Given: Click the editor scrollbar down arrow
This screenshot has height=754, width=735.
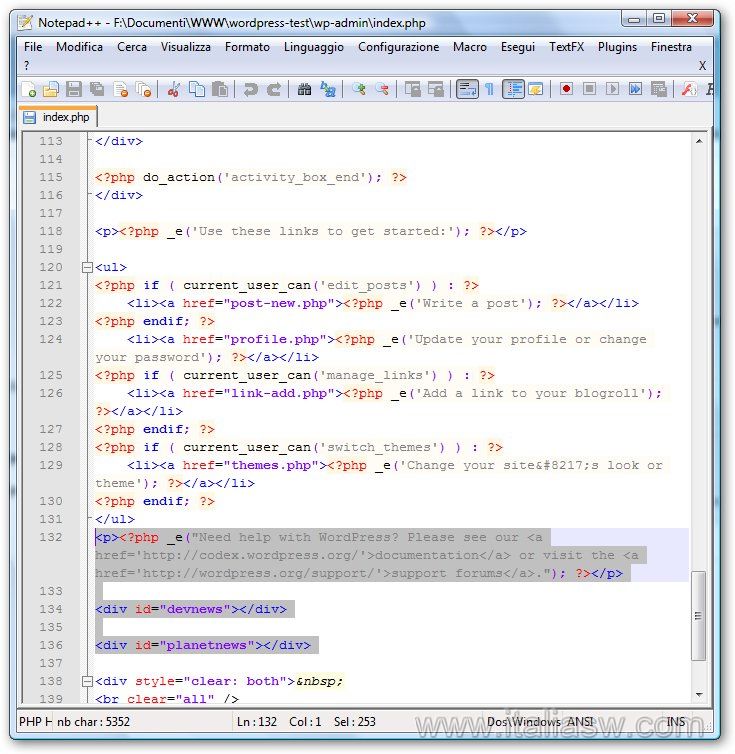Looking at the screenshot, I should click(699, 694).
